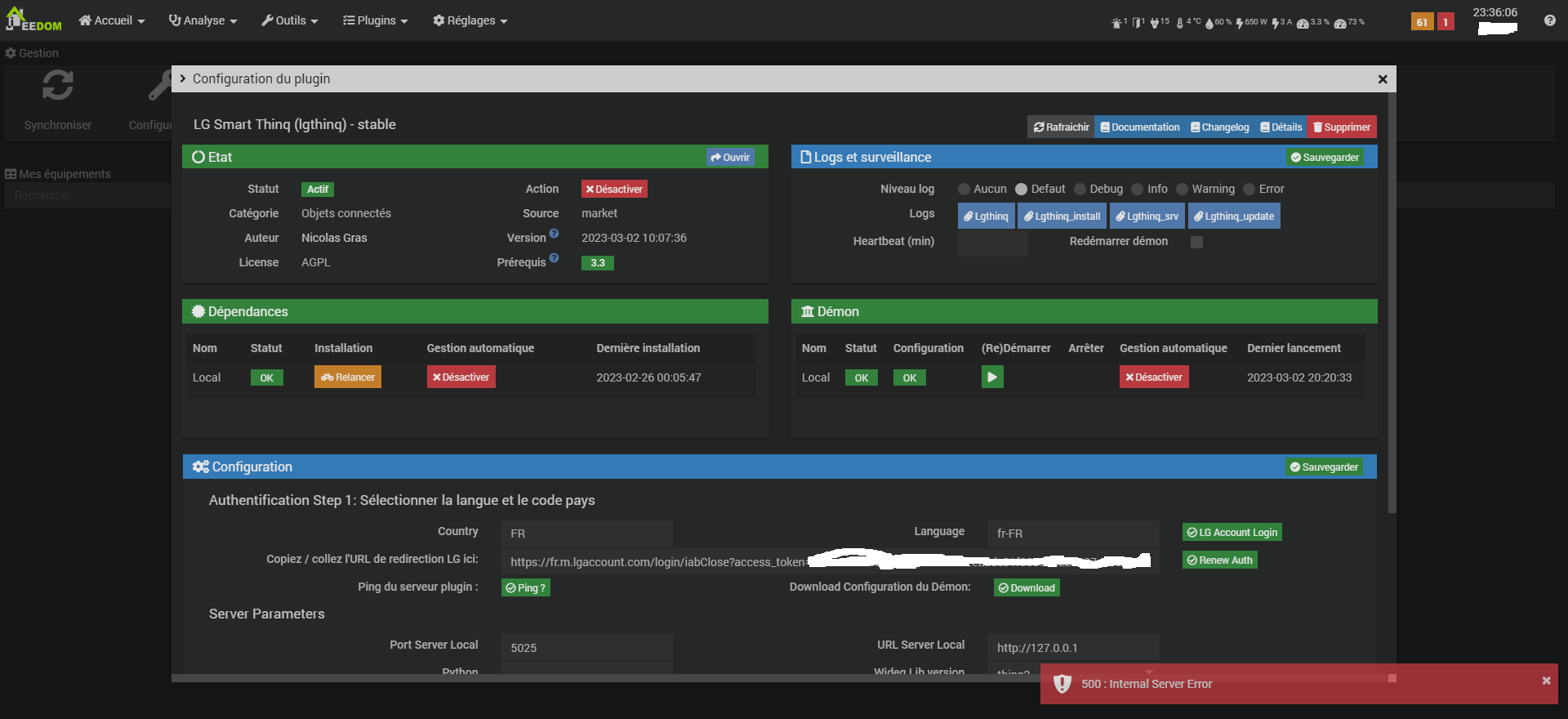Disable automatic dependency management
This screenshot has height=719, width=1568.
tap(461, 377)
